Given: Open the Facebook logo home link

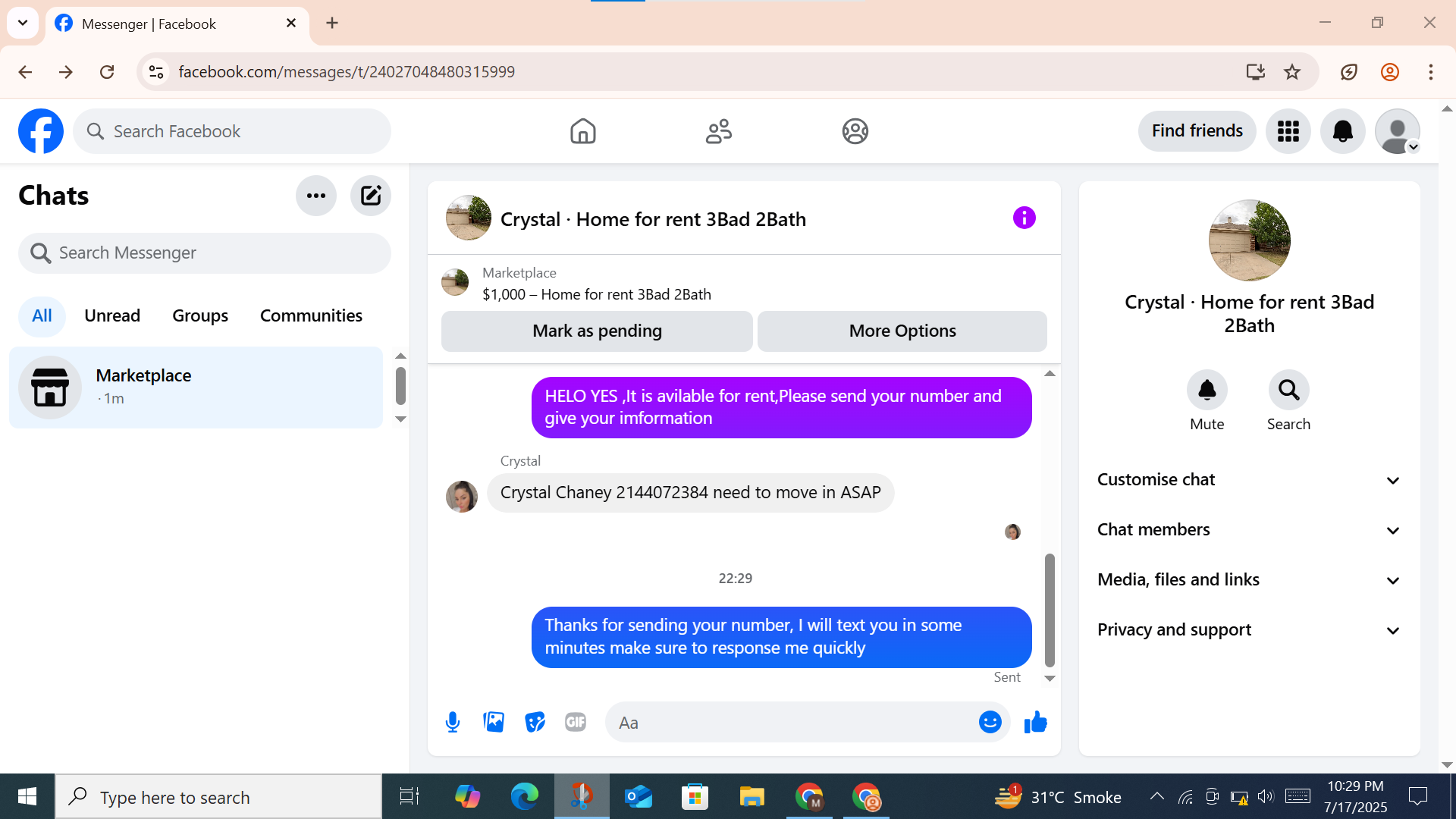Looking at the screenshot, I should (41, 131).
